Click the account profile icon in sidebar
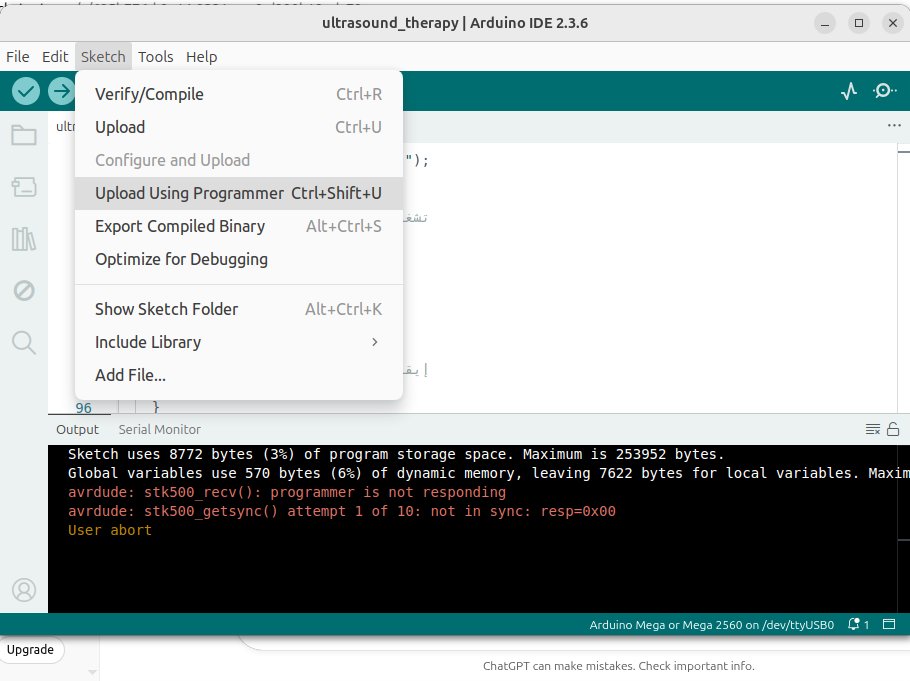The width and height of the screenshot is (910, 681). pos(24,589)
